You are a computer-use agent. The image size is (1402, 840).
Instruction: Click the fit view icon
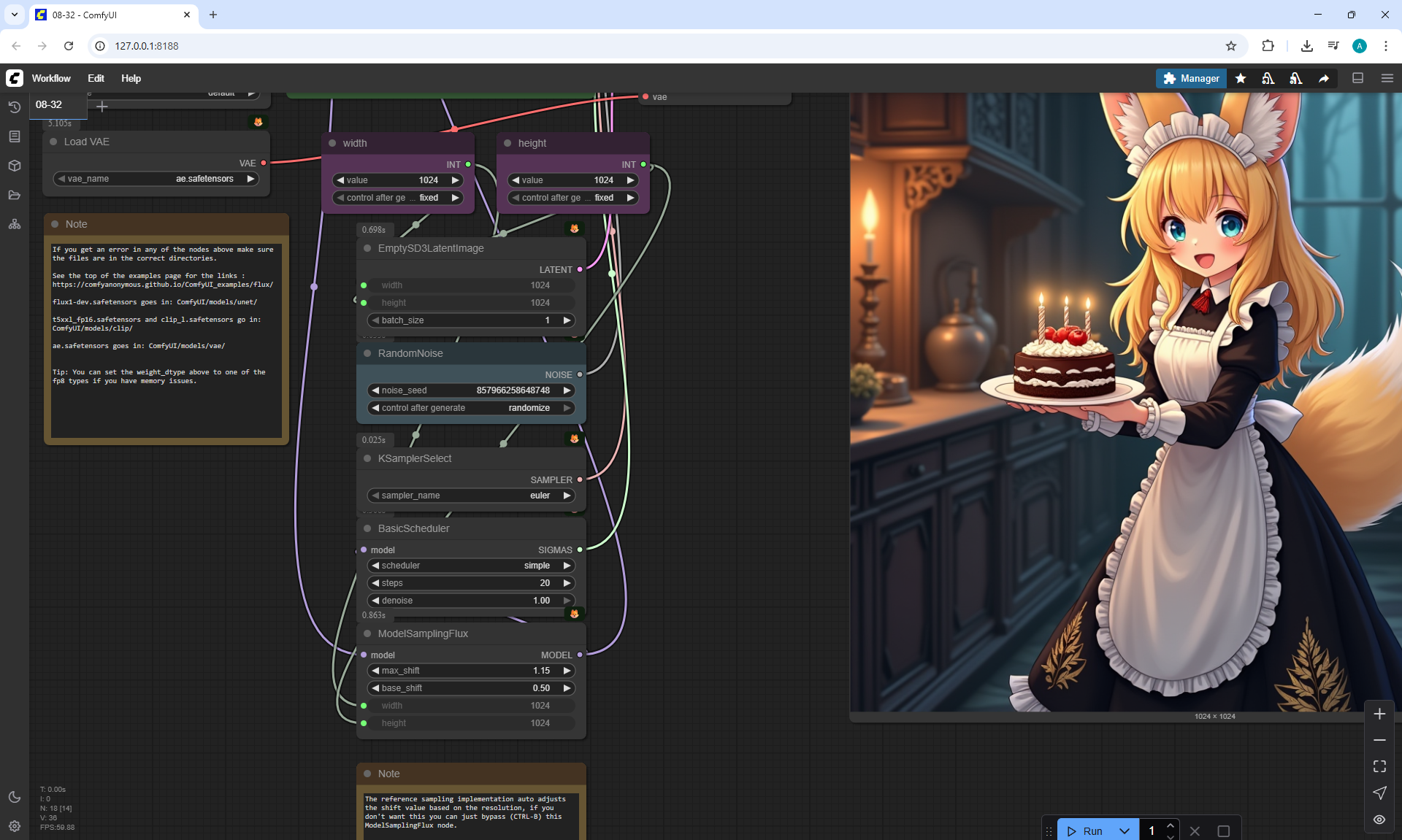tap(1379, 766)
